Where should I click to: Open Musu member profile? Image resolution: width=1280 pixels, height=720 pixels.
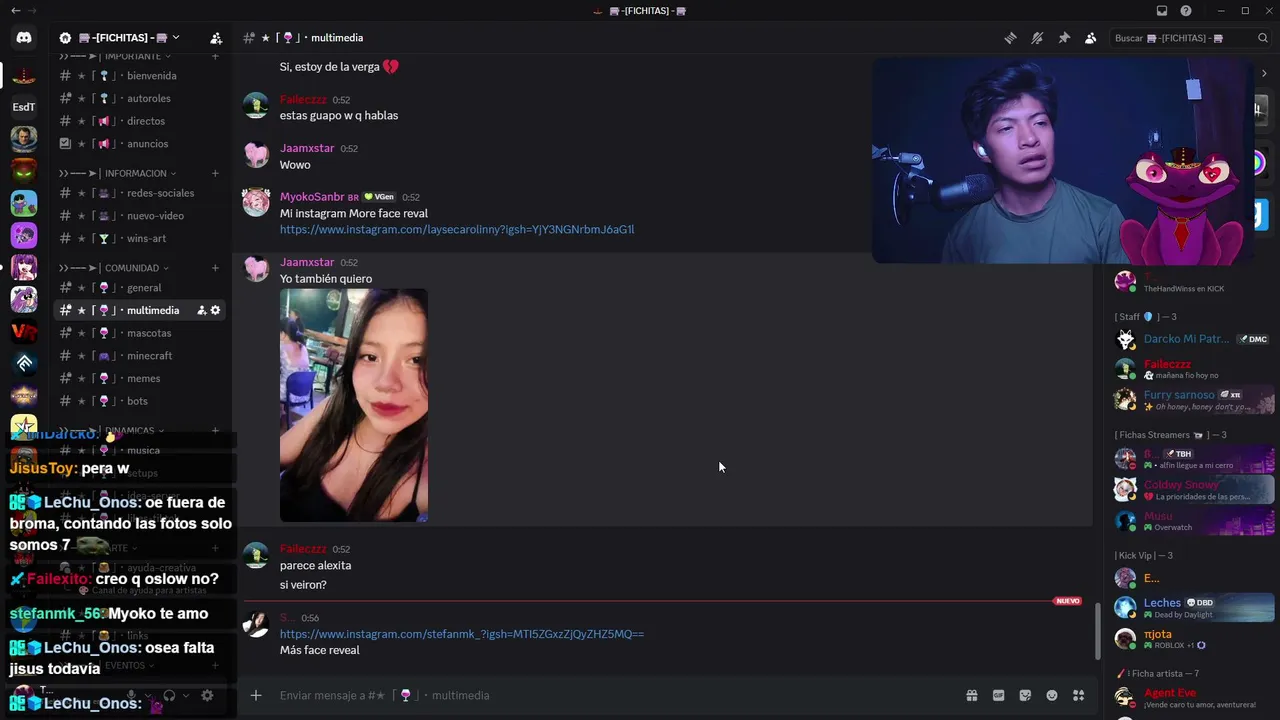click(x=1194, y=520)
